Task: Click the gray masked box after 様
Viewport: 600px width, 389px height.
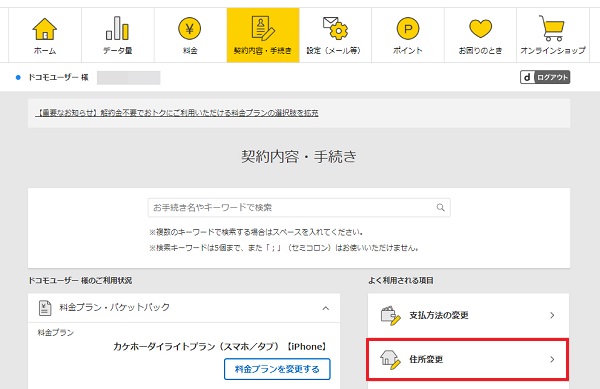Action: click(x=129, y=78)
